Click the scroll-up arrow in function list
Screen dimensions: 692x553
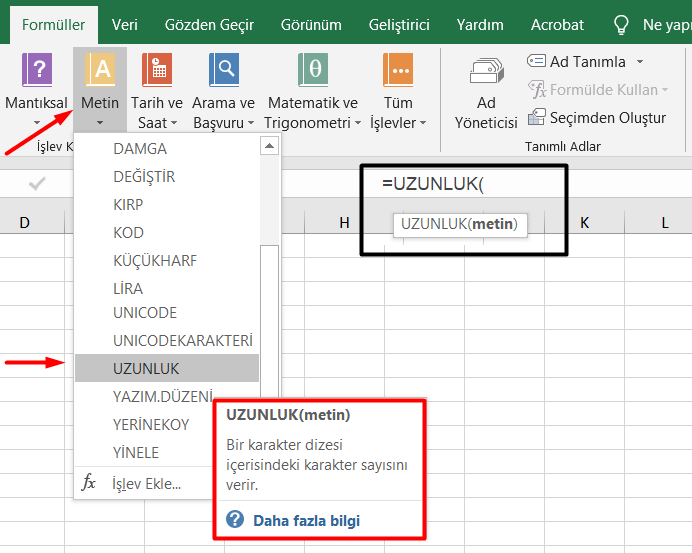coord(269,146)
